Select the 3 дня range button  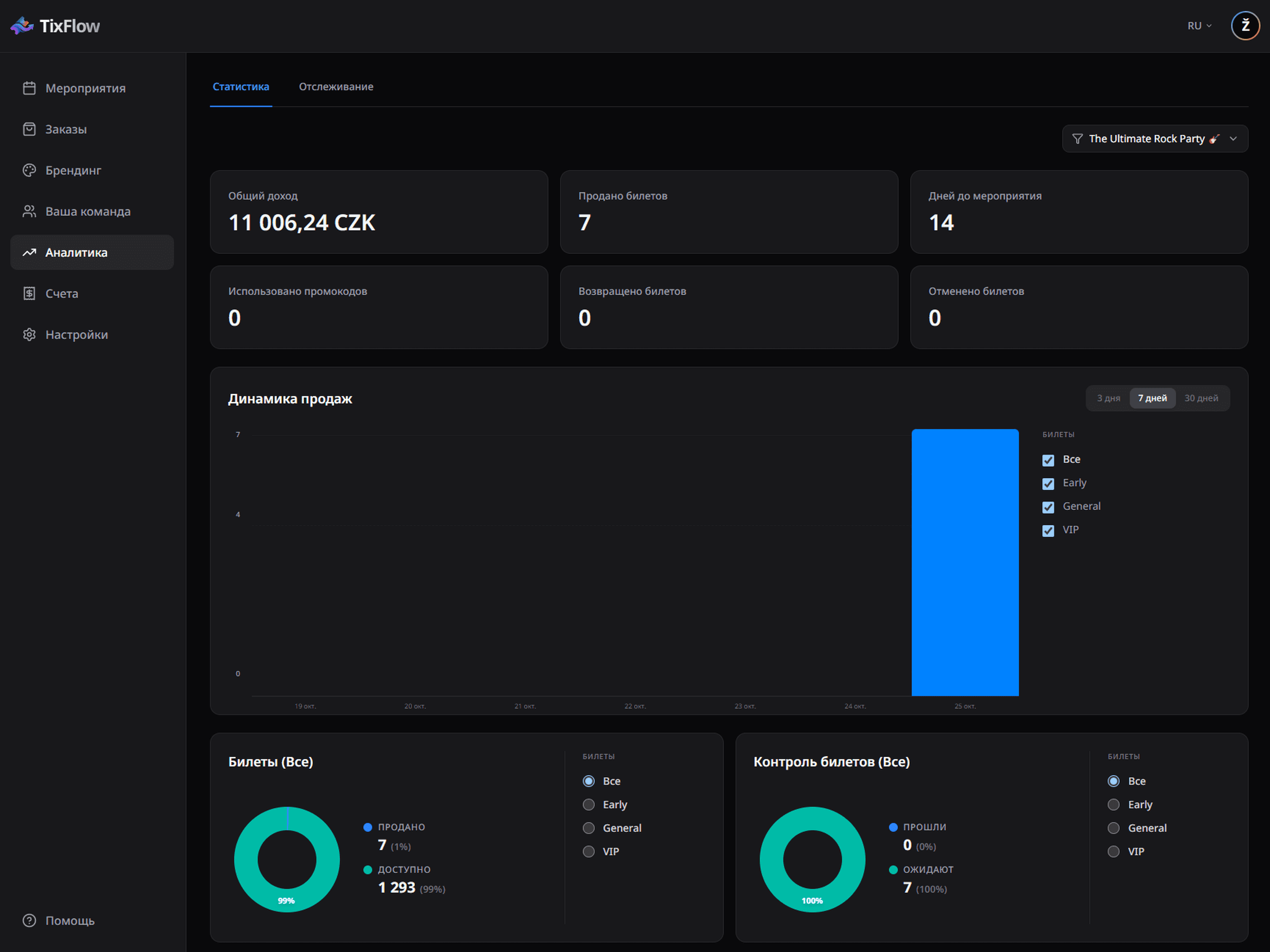(1108, 398)
